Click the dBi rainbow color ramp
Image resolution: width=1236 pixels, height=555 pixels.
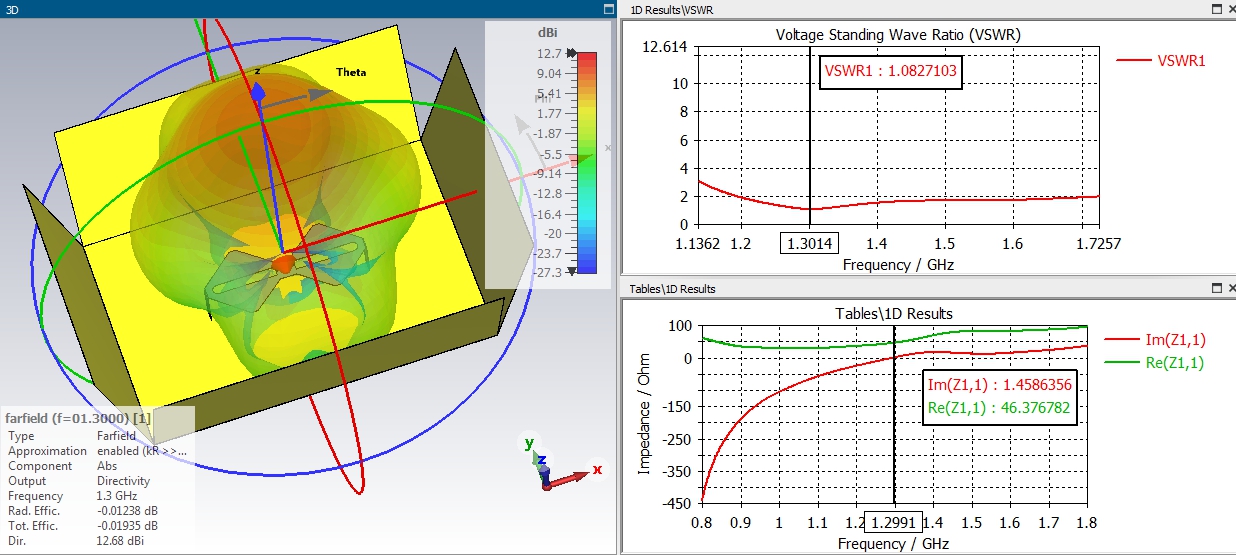[x=588, y=162]
